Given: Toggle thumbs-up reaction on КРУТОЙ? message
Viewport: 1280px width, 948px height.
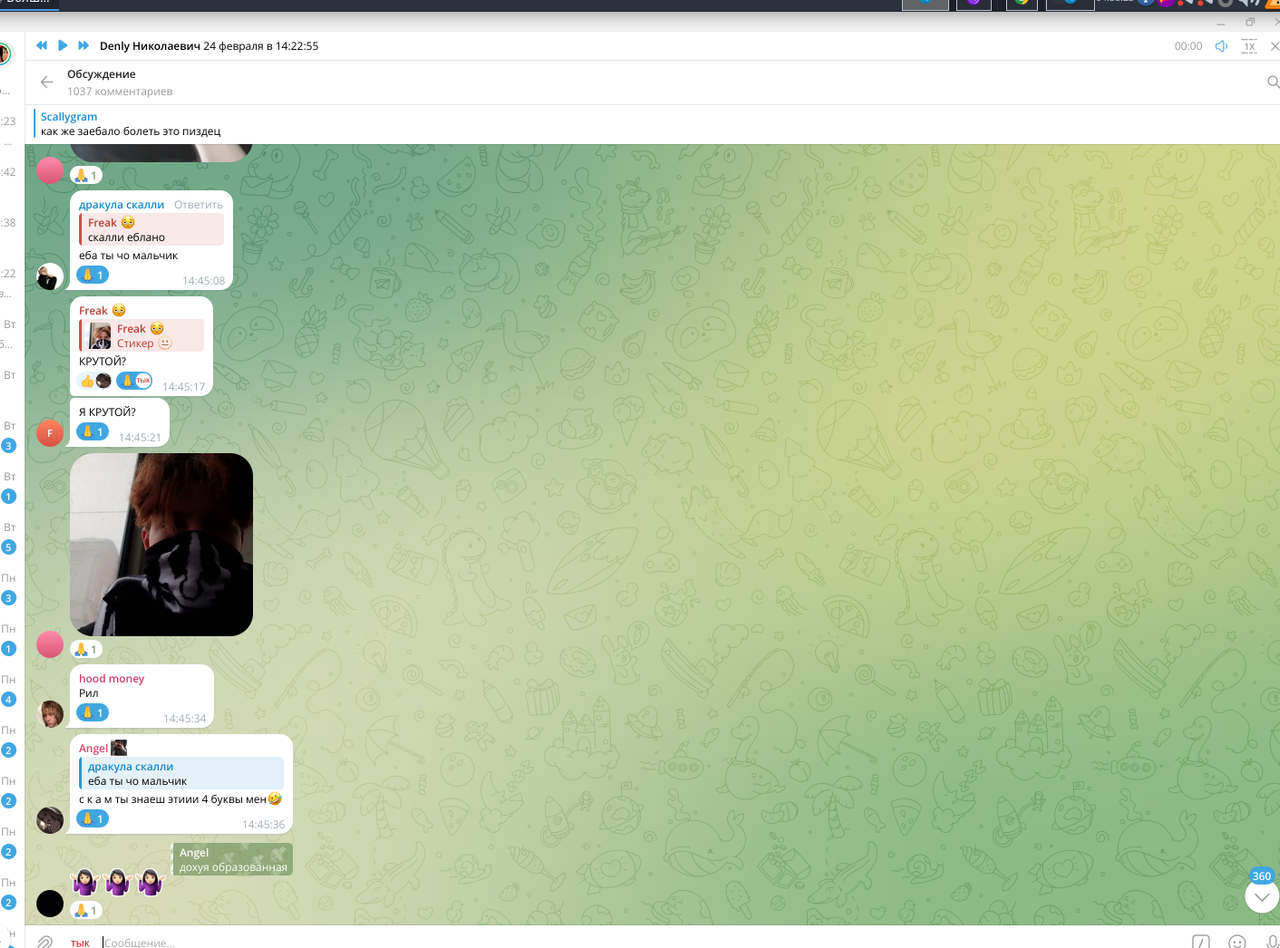Looking at the screenshot, I should point(95,381).
